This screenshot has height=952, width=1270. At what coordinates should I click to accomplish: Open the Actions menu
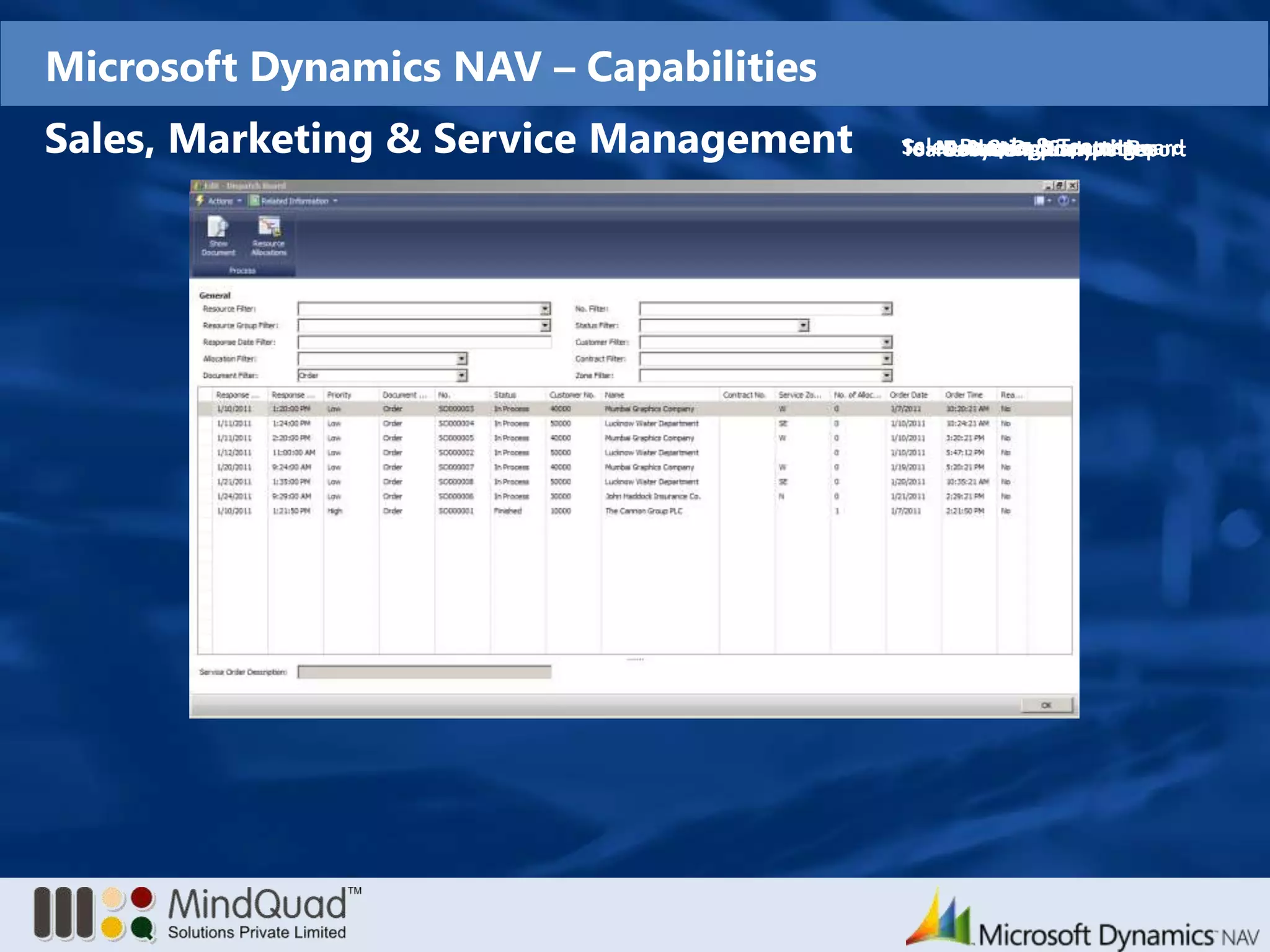[x=221, y=201]
